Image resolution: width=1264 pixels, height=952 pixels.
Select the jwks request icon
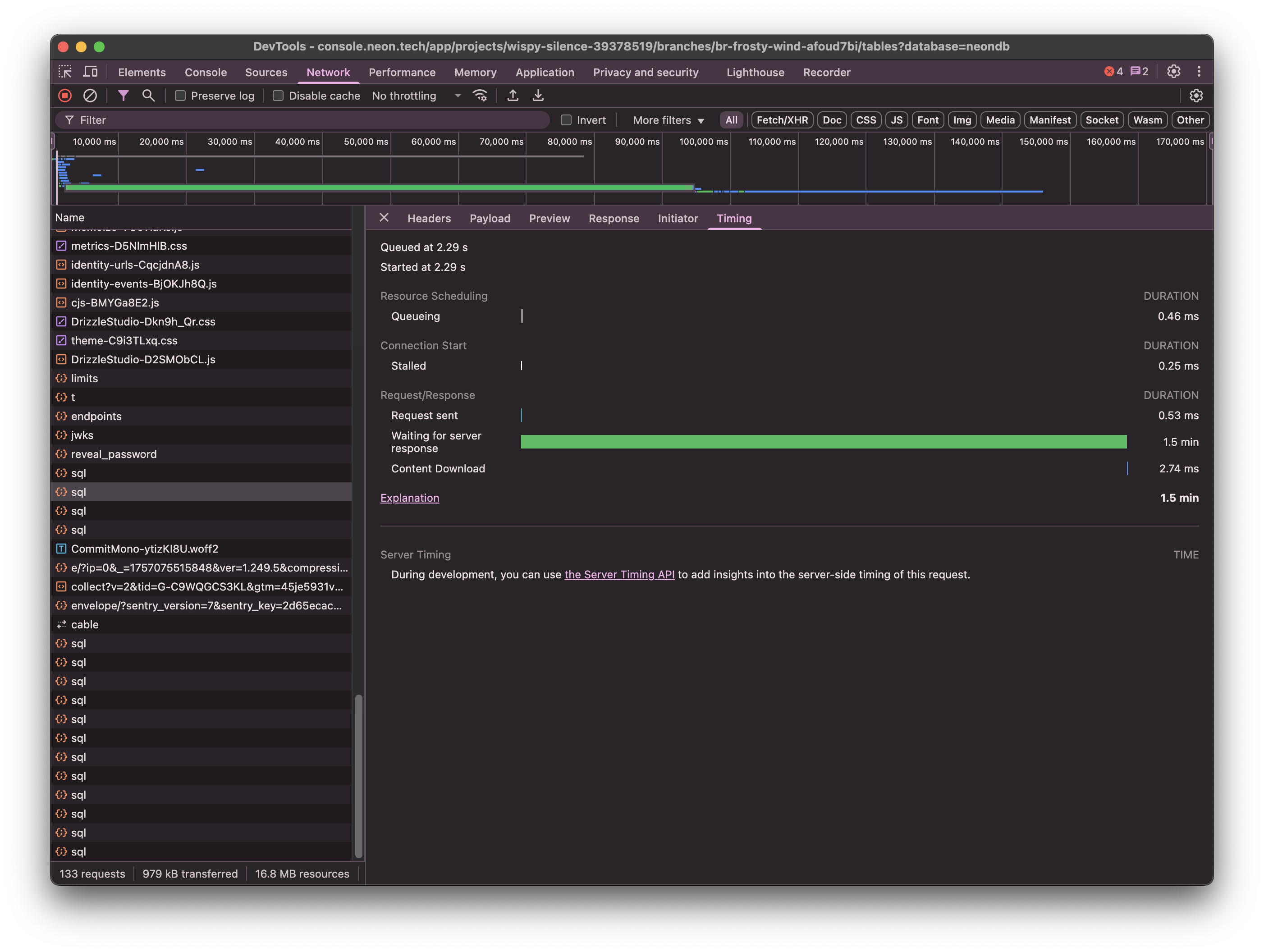tap(61, 435)
